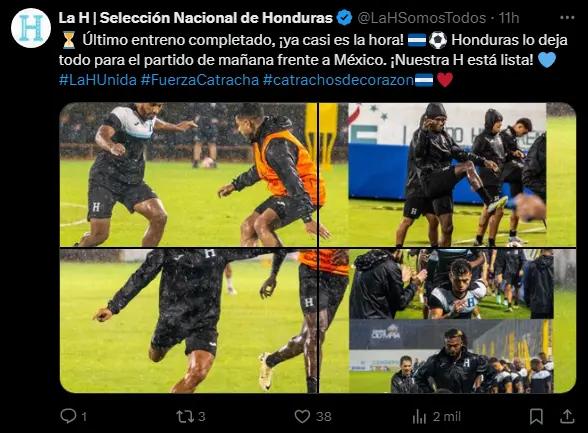Open the three-dot more options menu
This screenshot has height=433, width=588.
(567, 18)
